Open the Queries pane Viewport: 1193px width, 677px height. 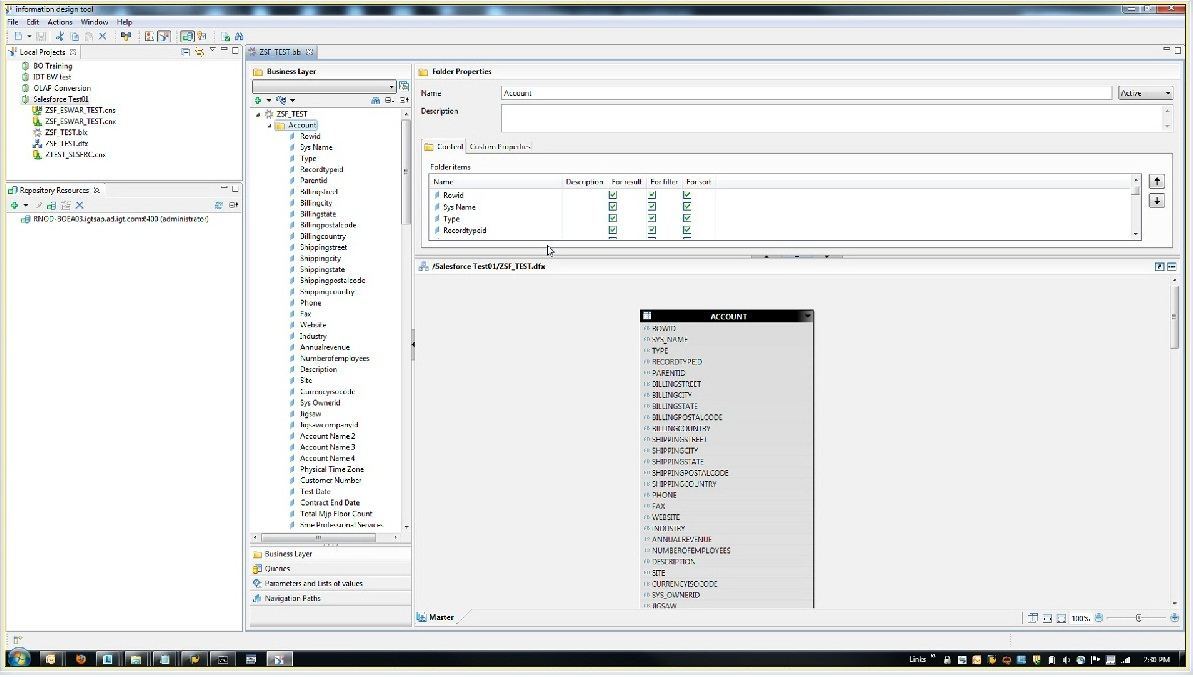click(277, 568)
